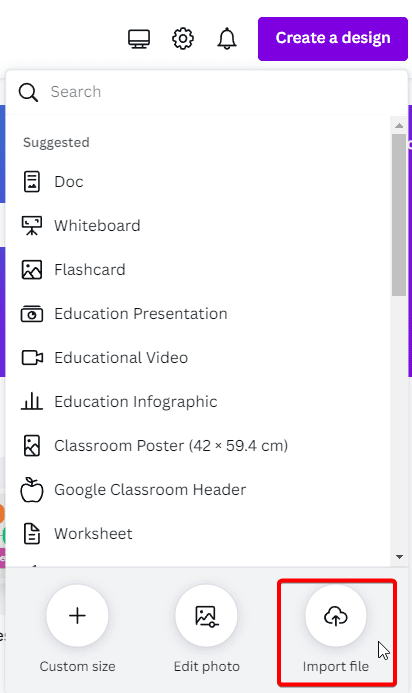Open notifications bell icon
The width and height of the screenshot is (412, 693).
click(x=227, y=38)
